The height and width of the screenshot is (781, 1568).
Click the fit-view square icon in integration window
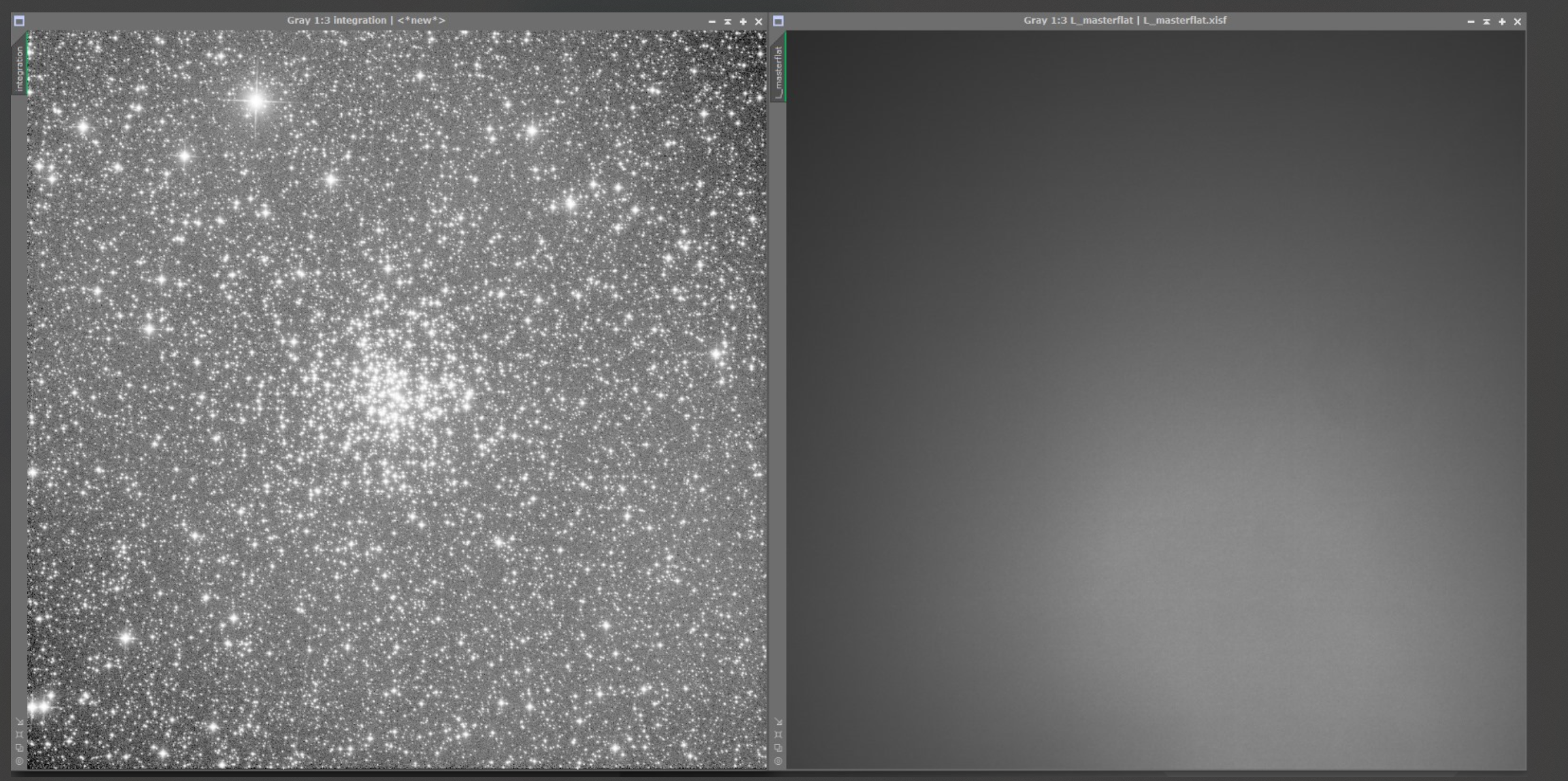coord(20,735)
